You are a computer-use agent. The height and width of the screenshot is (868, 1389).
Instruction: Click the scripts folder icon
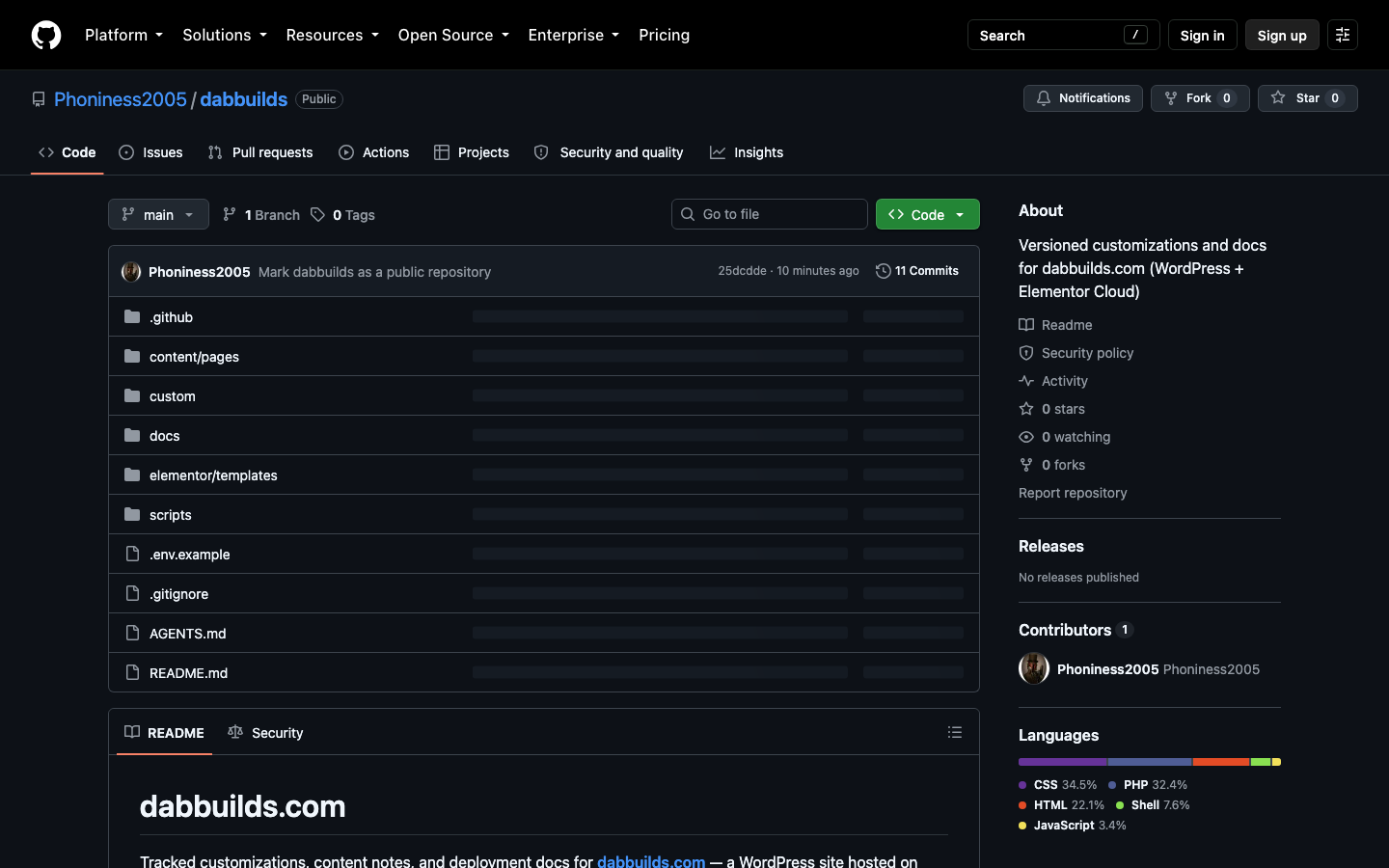coord(132,514)
